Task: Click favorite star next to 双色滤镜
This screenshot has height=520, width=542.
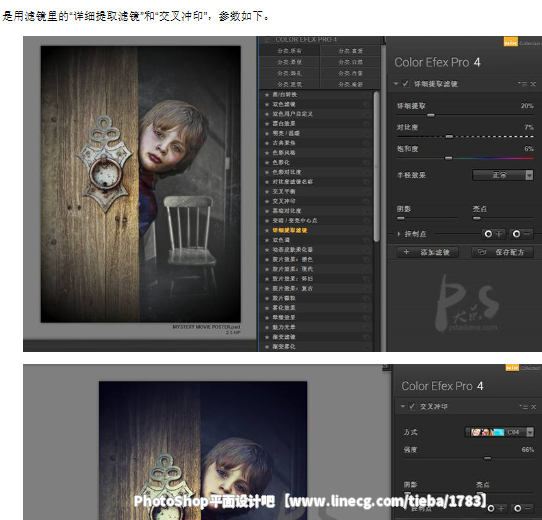Action: click(x=267, y=104)
